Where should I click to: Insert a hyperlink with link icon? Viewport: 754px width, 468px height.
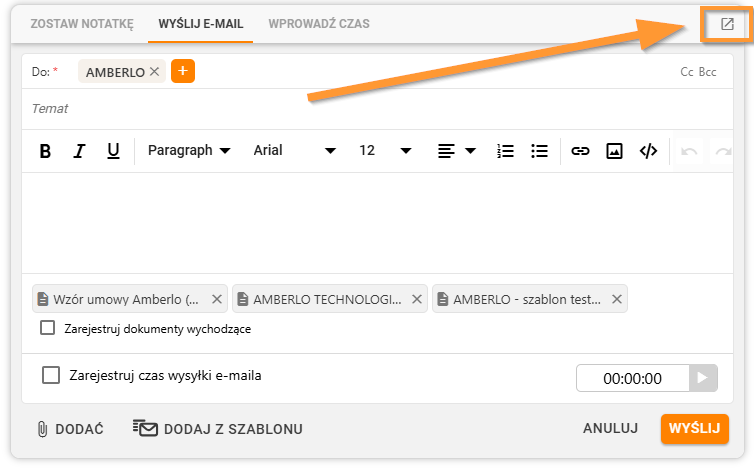click(x=580, y=151)
